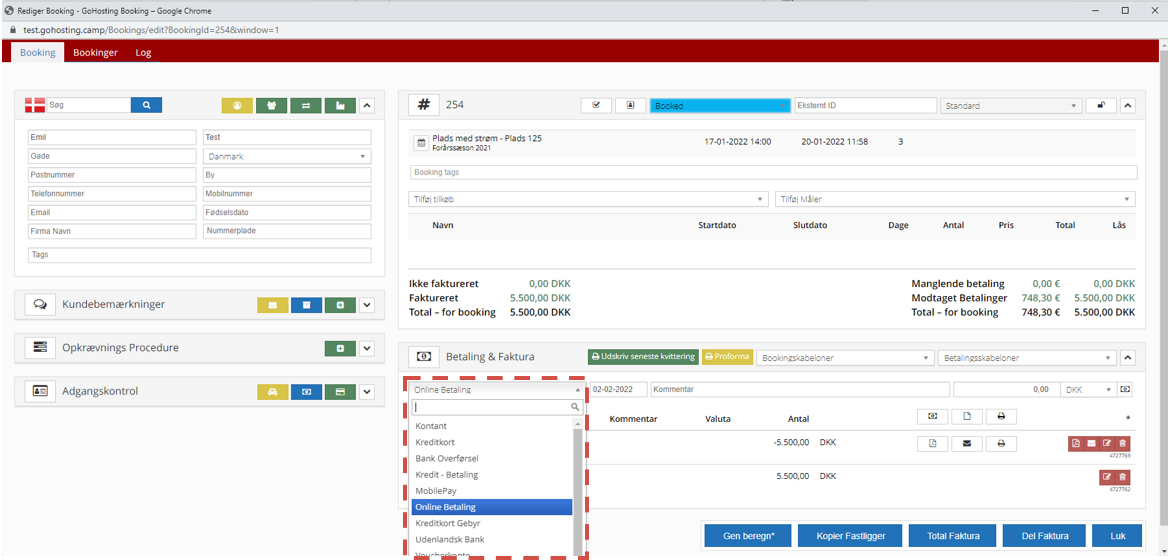Click the checkmark box button next to 254
1171x560 pixels.
click(x=596, y=105)
